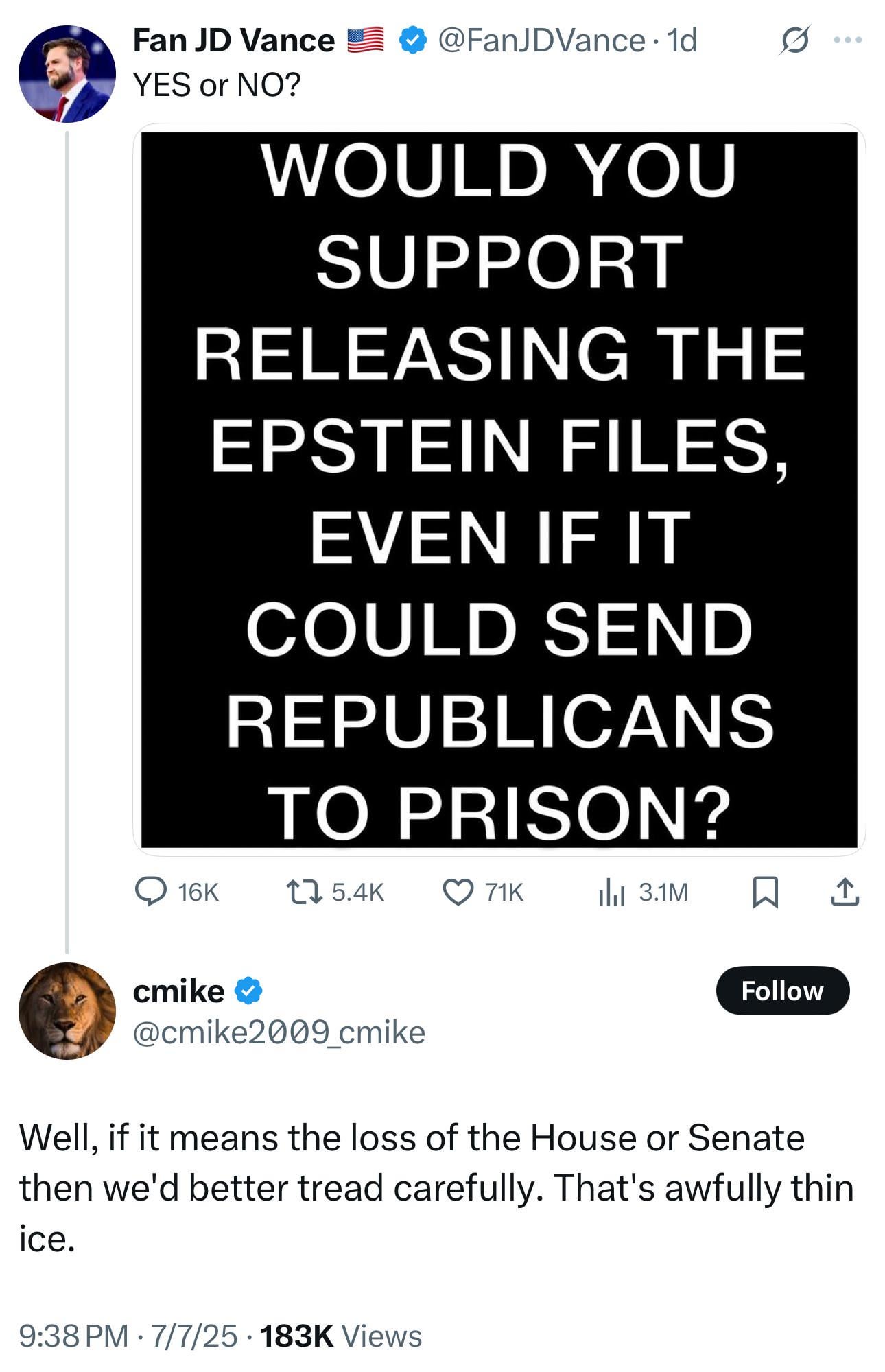Open Fan JD Vance profile picture
Image resolution: width=885 pixels, height=1372 pixels.
point(67,74)
